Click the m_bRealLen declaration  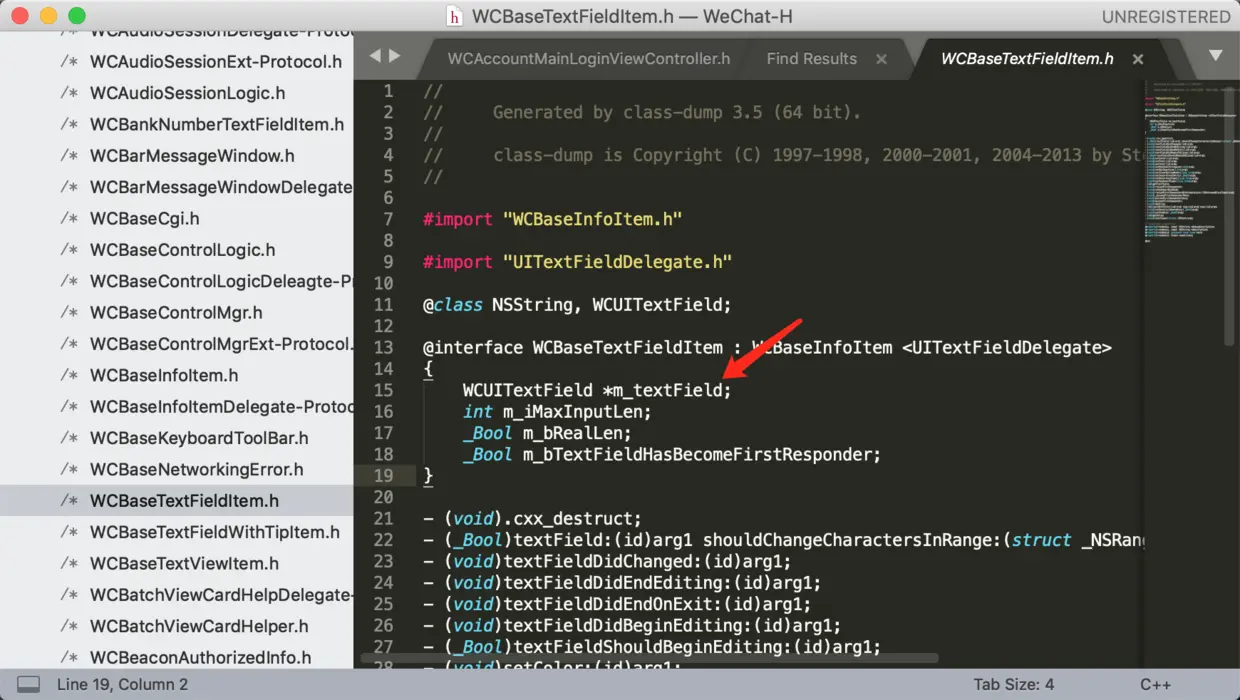[547, 433]
